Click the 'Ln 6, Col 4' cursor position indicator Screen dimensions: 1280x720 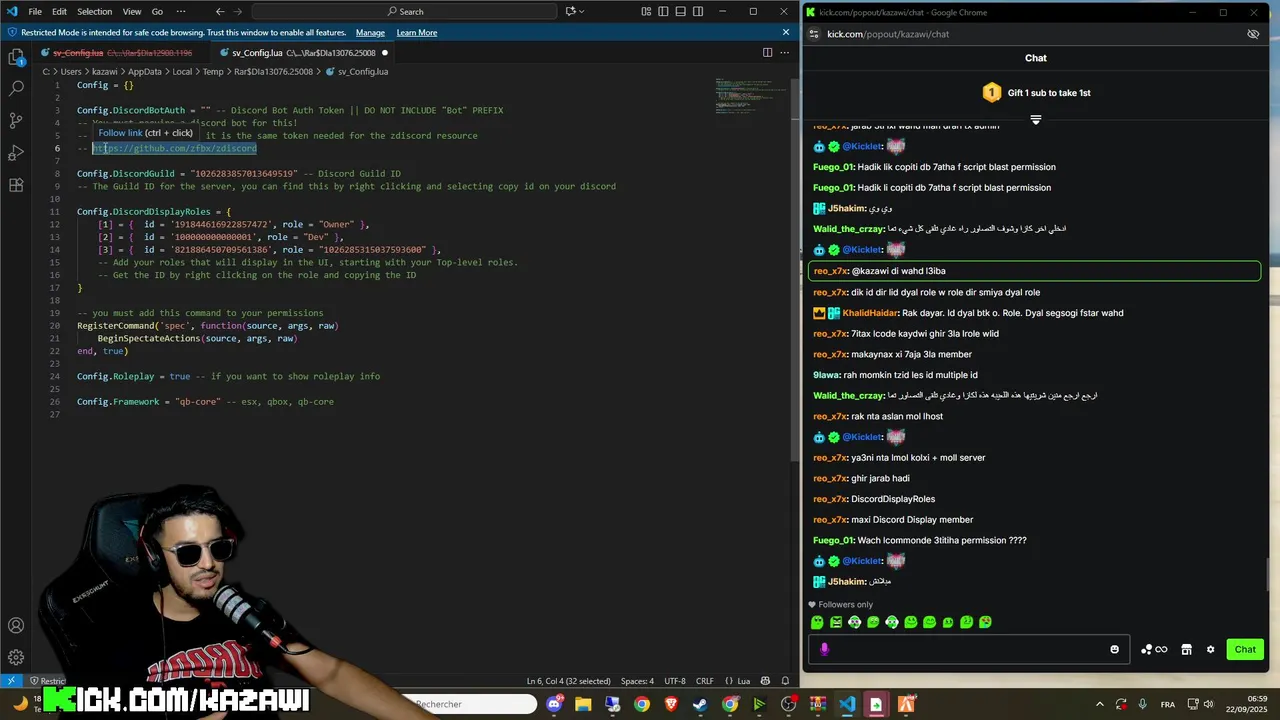[569, 681]
